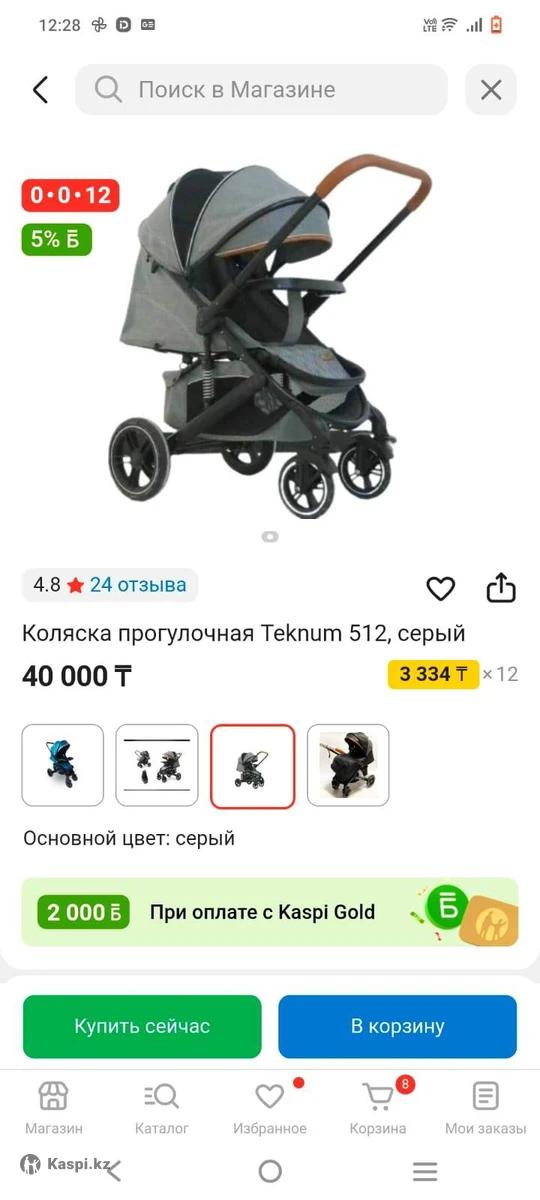
Task: Add stroller to favorites with heart icon
Action: [441, 589]
